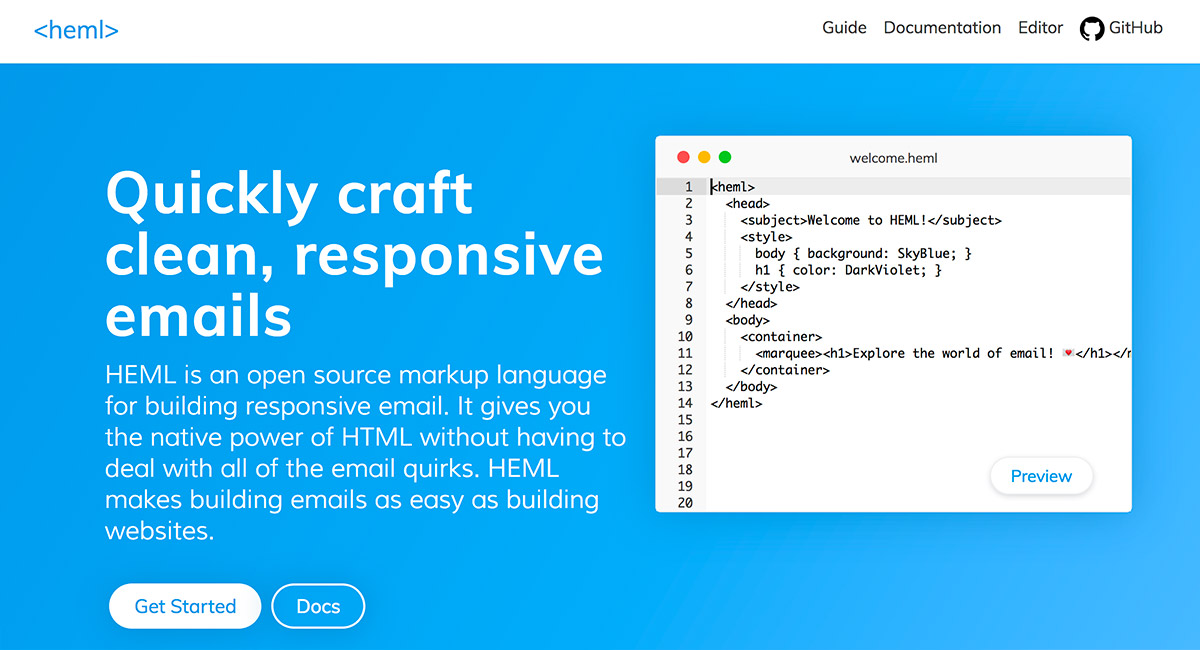Click the <body> tag on line 9
This screenshot has height=650, width=1200.
(748, 320)
